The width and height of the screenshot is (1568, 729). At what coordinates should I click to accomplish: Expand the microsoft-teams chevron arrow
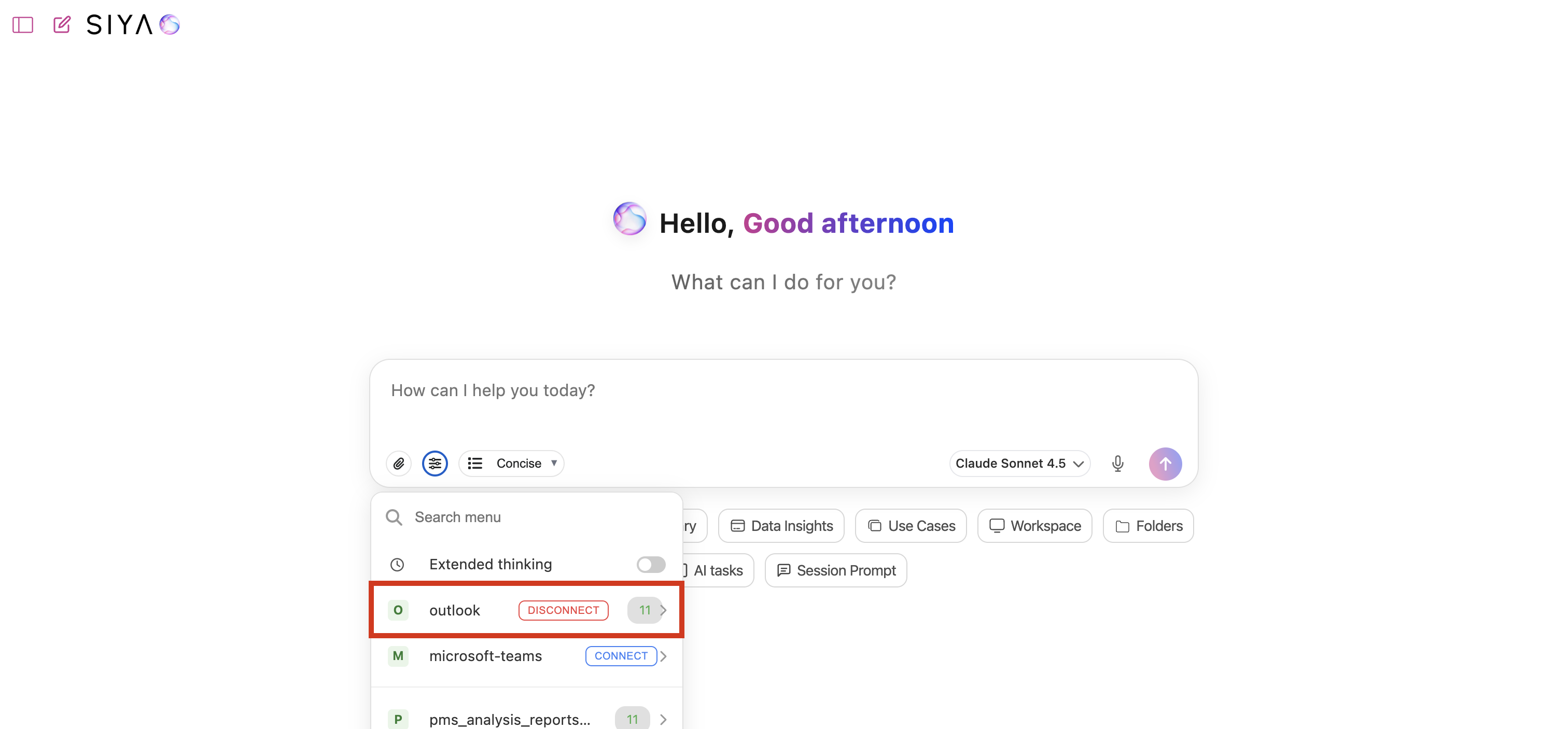664,656
